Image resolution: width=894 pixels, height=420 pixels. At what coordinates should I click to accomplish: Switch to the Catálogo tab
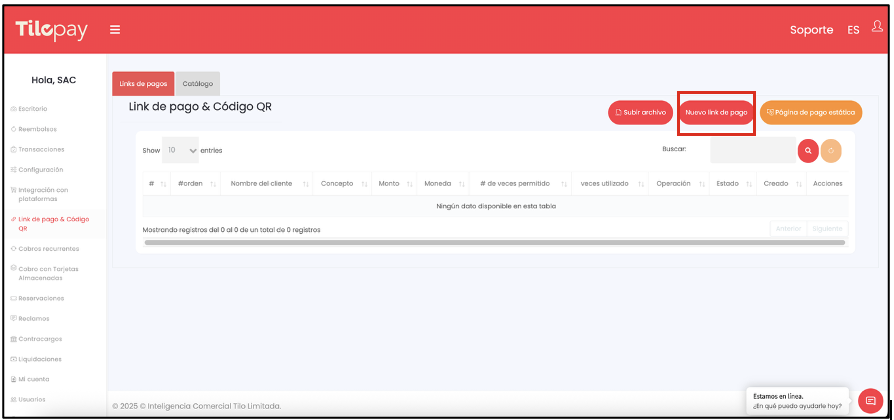coord(197,84)
